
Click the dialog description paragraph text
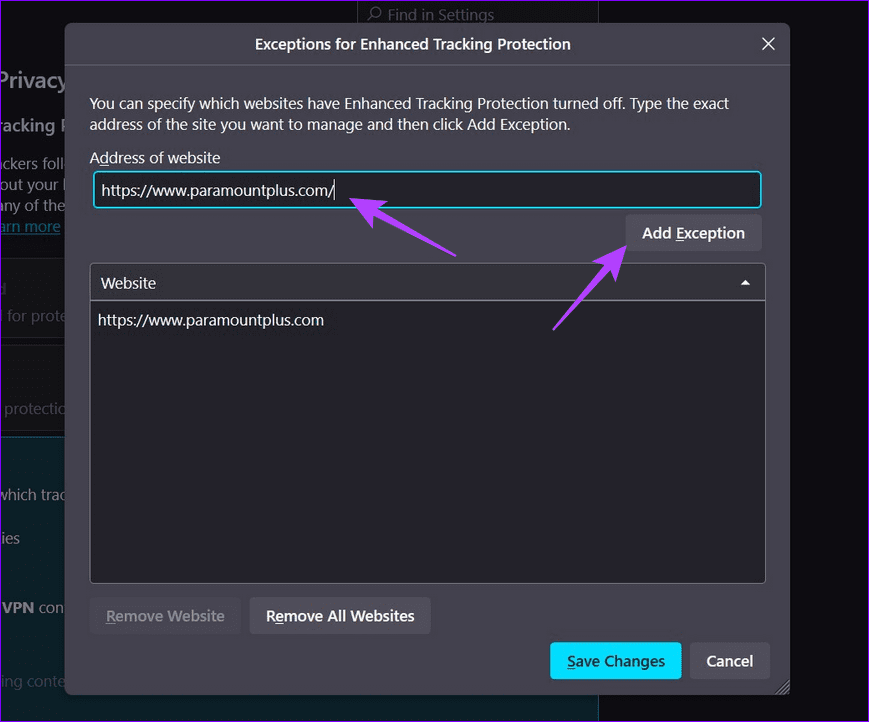[409, 114]
